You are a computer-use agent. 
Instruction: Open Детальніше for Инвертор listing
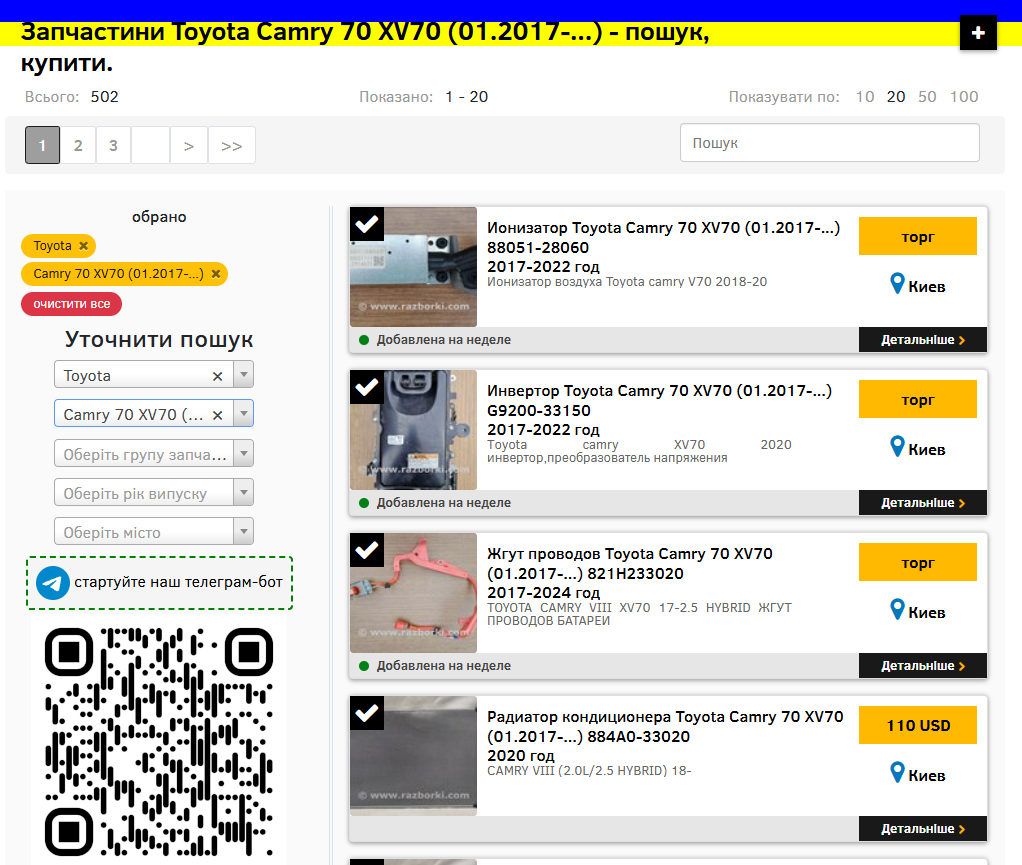922,503
